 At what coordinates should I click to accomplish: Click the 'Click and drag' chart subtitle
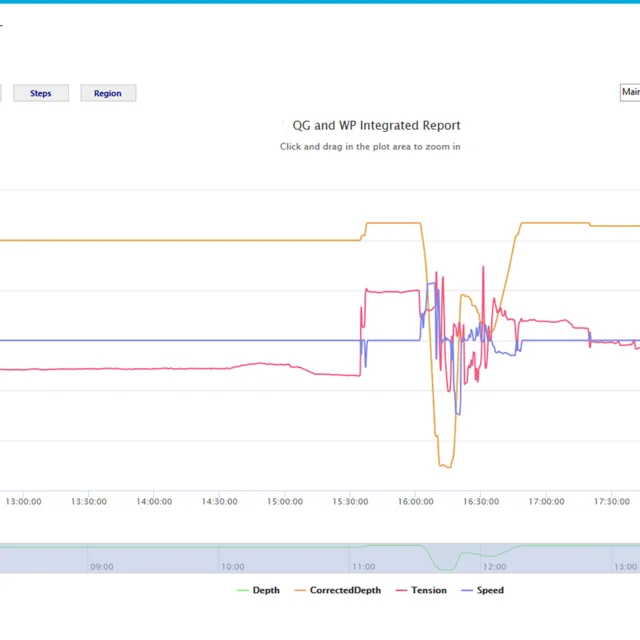pyautogui.click(x=370, y=146)
